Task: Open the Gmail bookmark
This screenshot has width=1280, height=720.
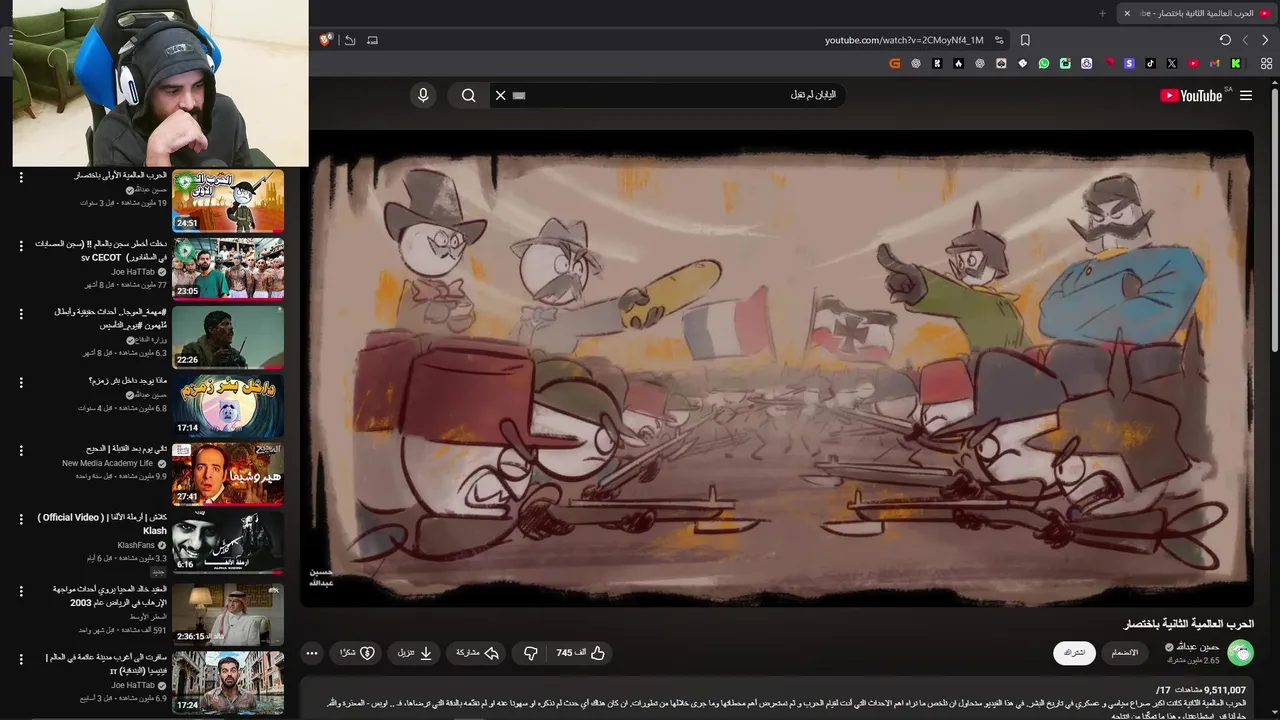Action: click(1215, 63)
